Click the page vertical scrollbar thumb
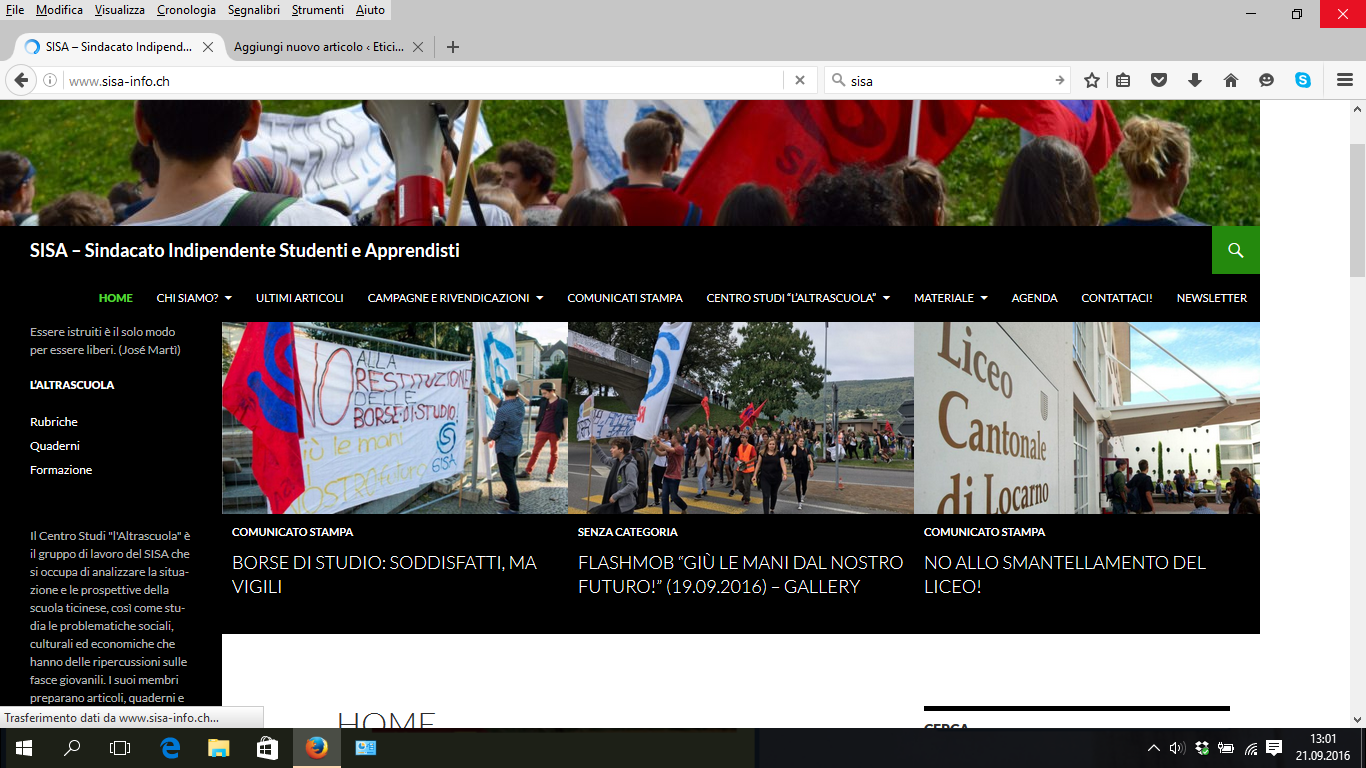The image size is (1366, 768). pos(1357,210)
